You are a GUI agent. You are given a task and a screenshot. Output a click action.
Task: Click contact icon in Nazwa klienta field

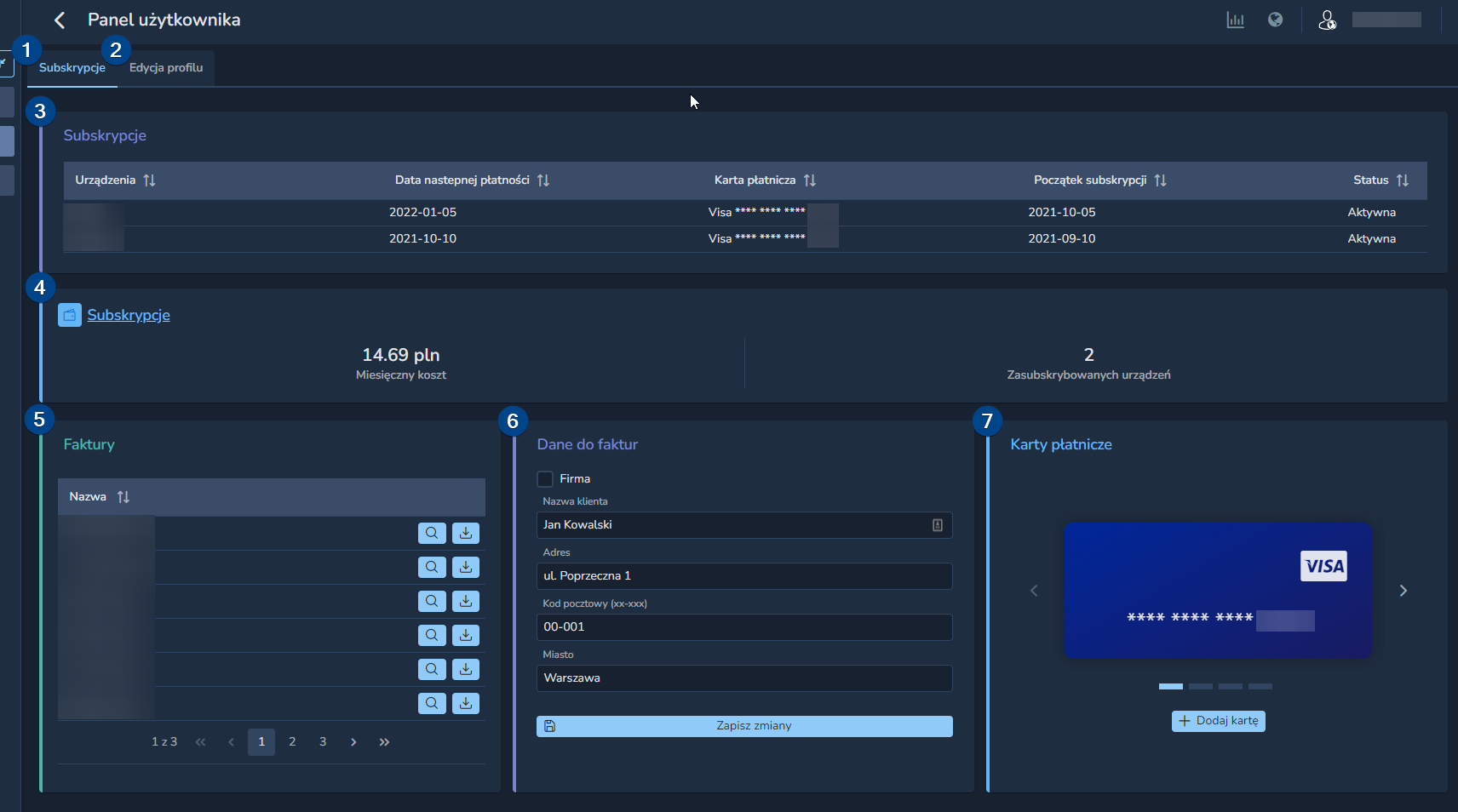937,525
